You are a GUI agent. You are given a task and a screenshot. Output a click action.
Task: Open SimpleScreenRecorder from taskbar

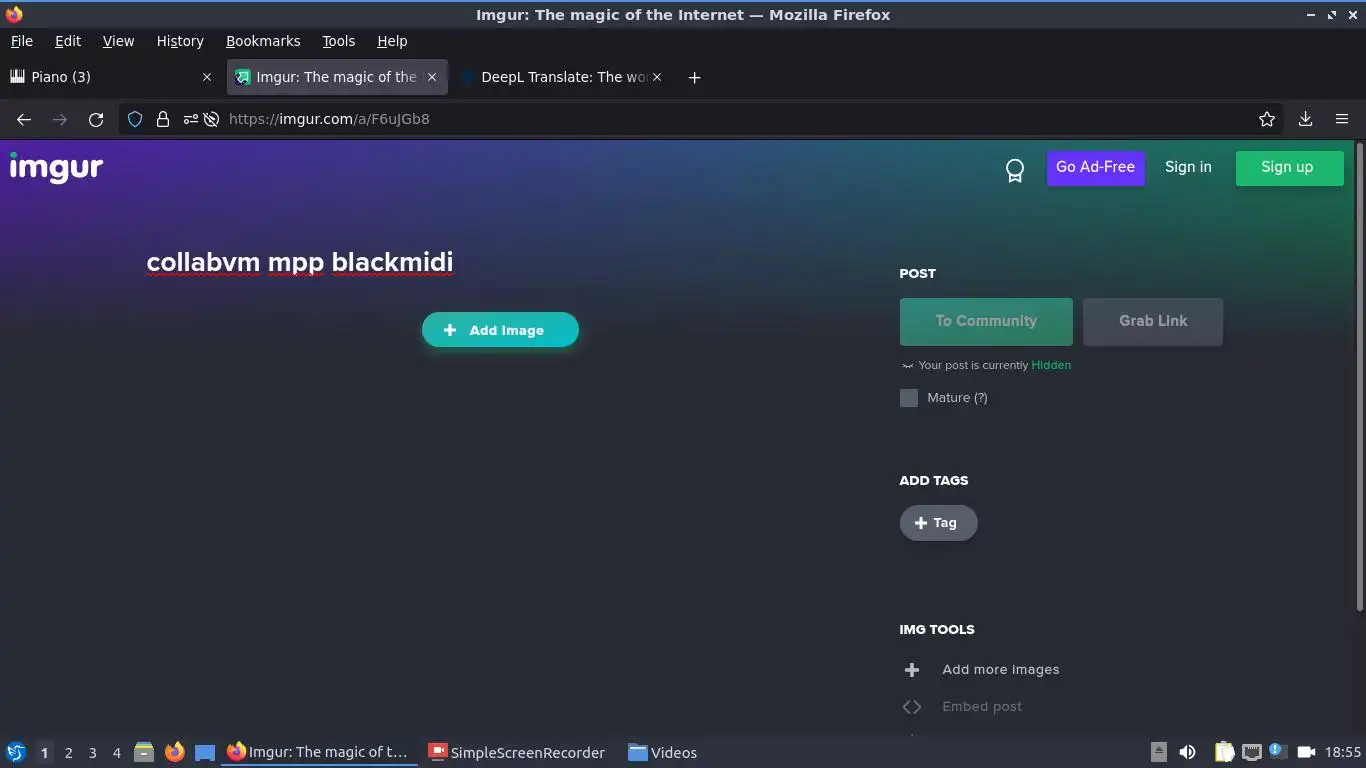click(x=517, y=752)
